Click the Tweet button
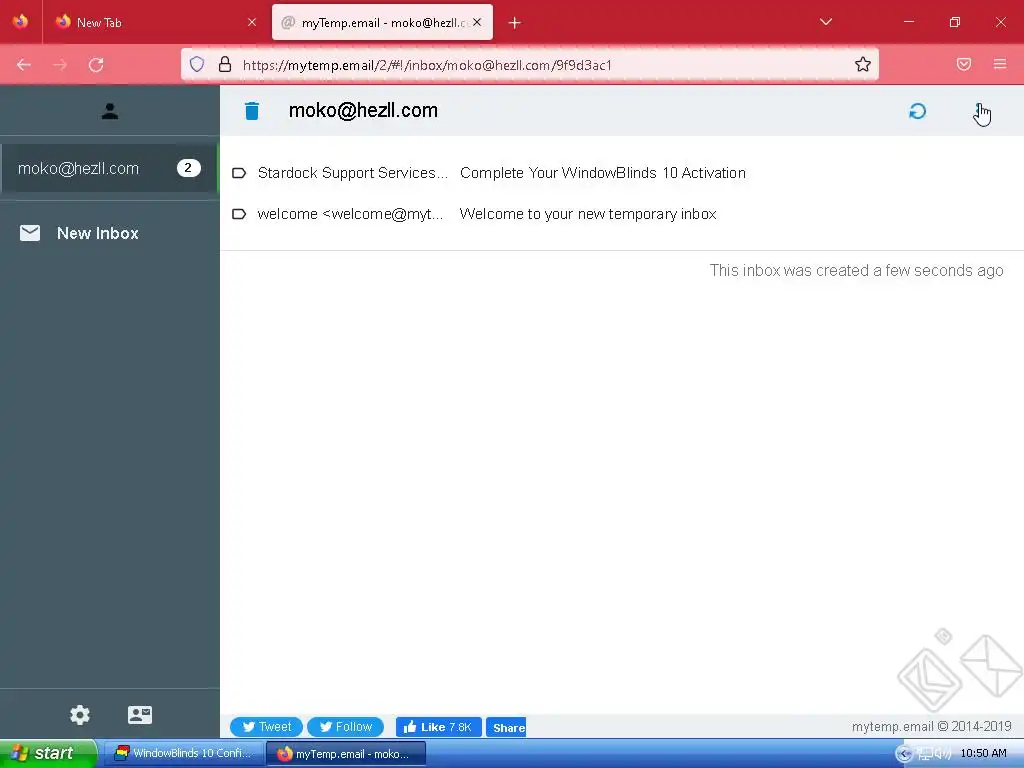The height and width of the screenshot is (768, 1024). (266, 727)
